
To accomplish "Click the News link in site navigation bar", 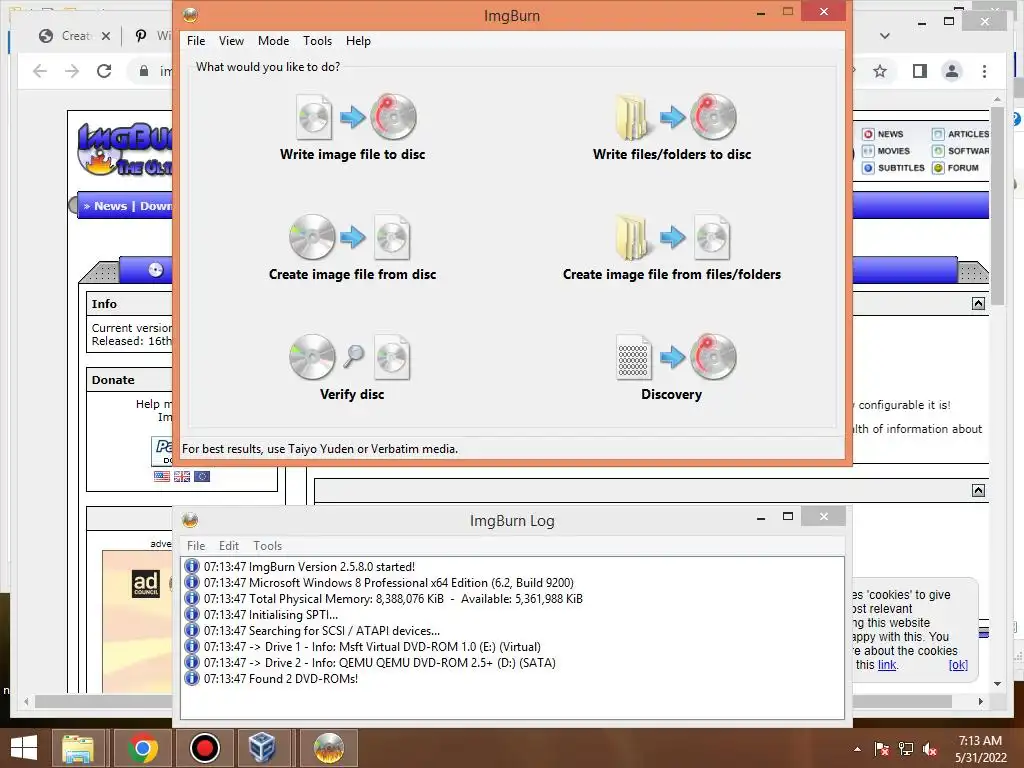I will click(110, 206).
